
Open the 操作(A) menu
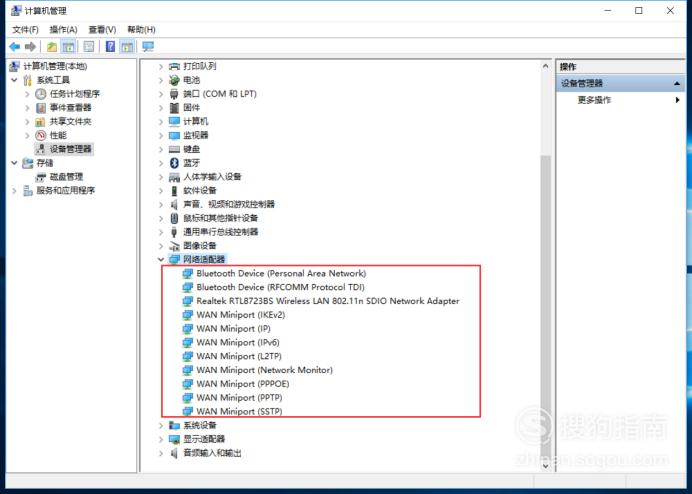point(64,30)
